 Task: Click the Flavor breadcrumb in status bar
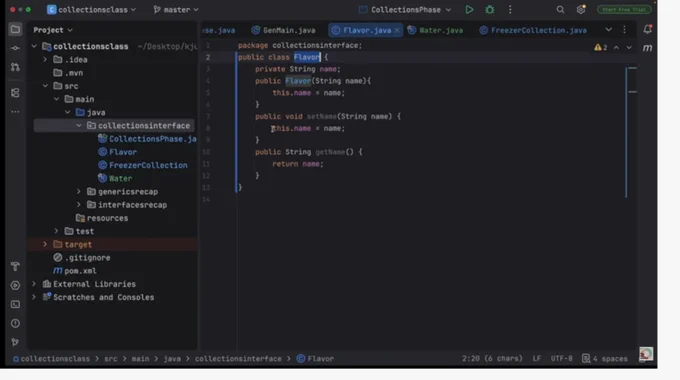click(x=315, y=359)
